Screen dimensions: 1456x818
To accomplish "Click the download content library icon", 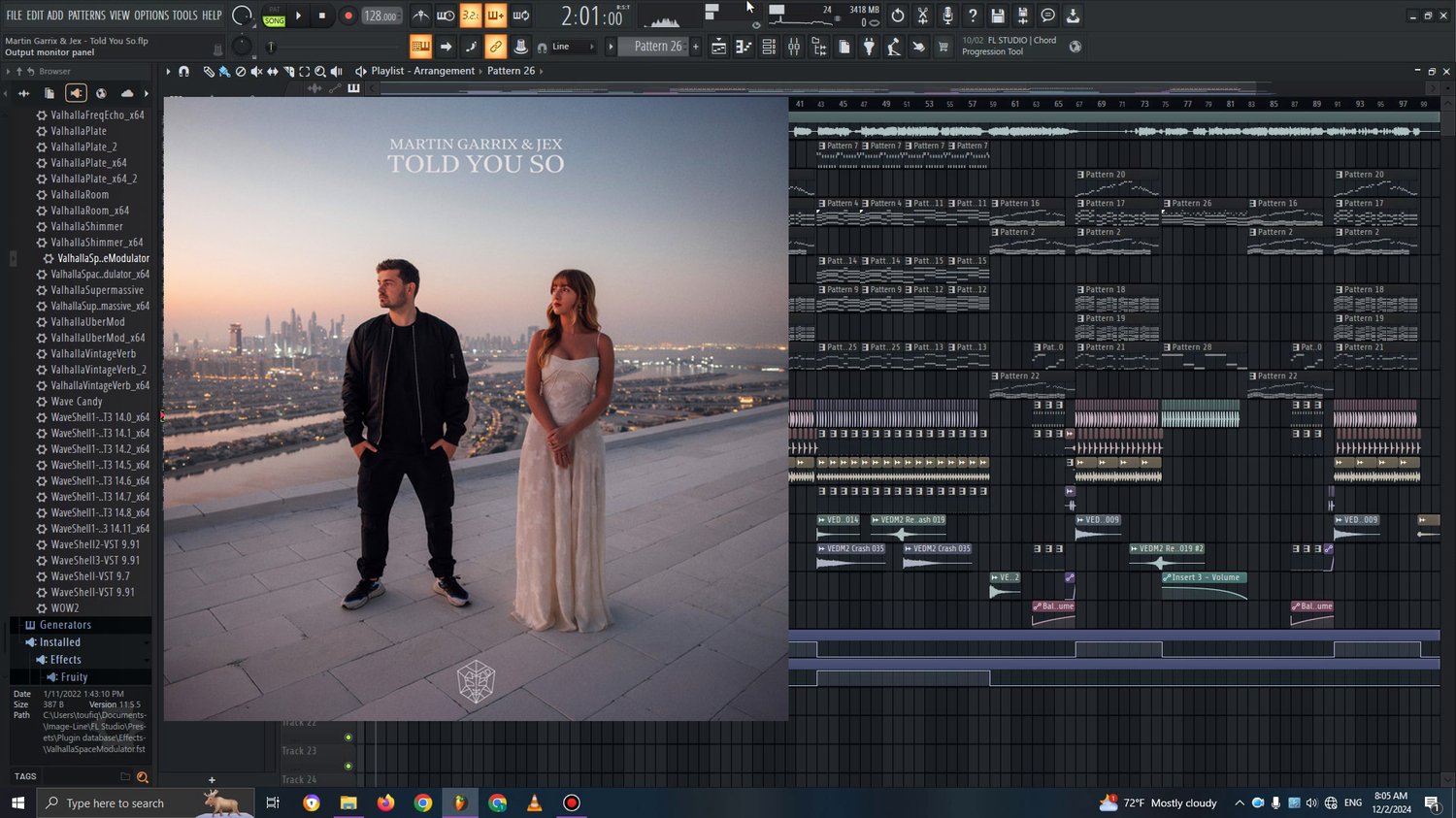I will pyautogui.click(x=1073, y=16).
